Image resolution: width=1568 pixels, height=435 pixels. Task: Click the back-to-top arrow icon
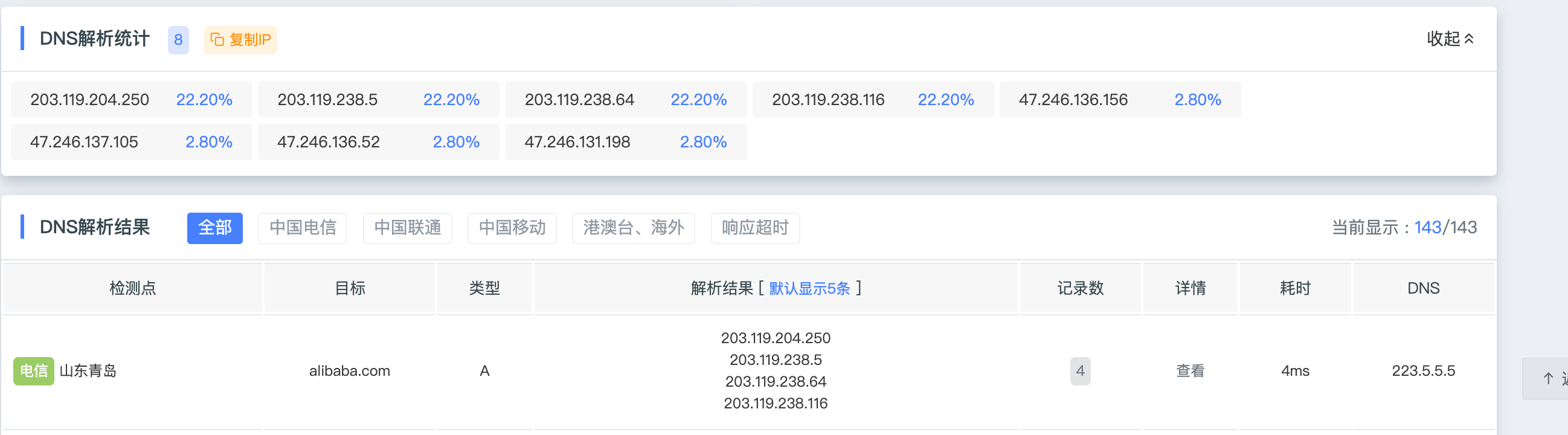pyautogui.click(x=1549, y=378)
